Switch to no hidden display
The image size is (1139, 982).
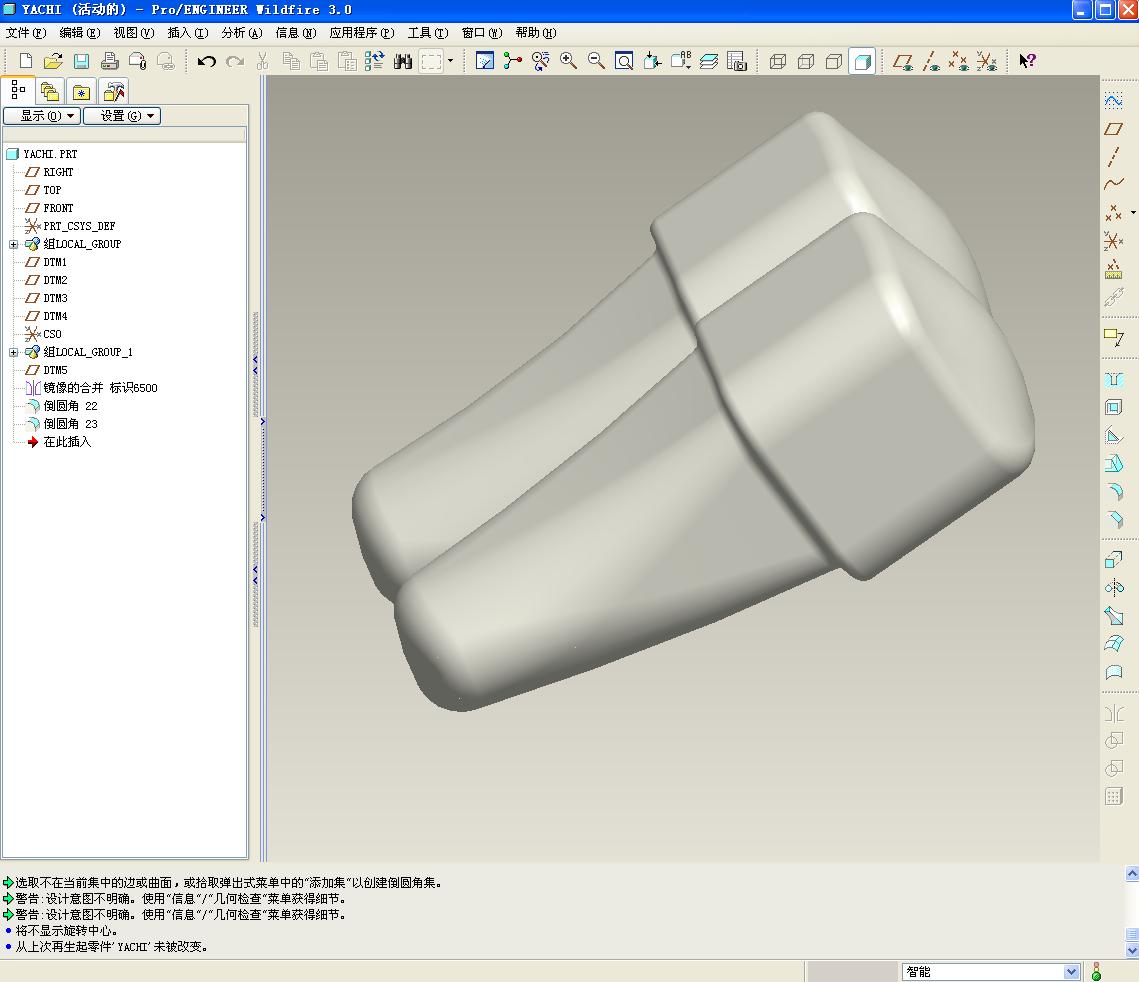tap(834, 61)
